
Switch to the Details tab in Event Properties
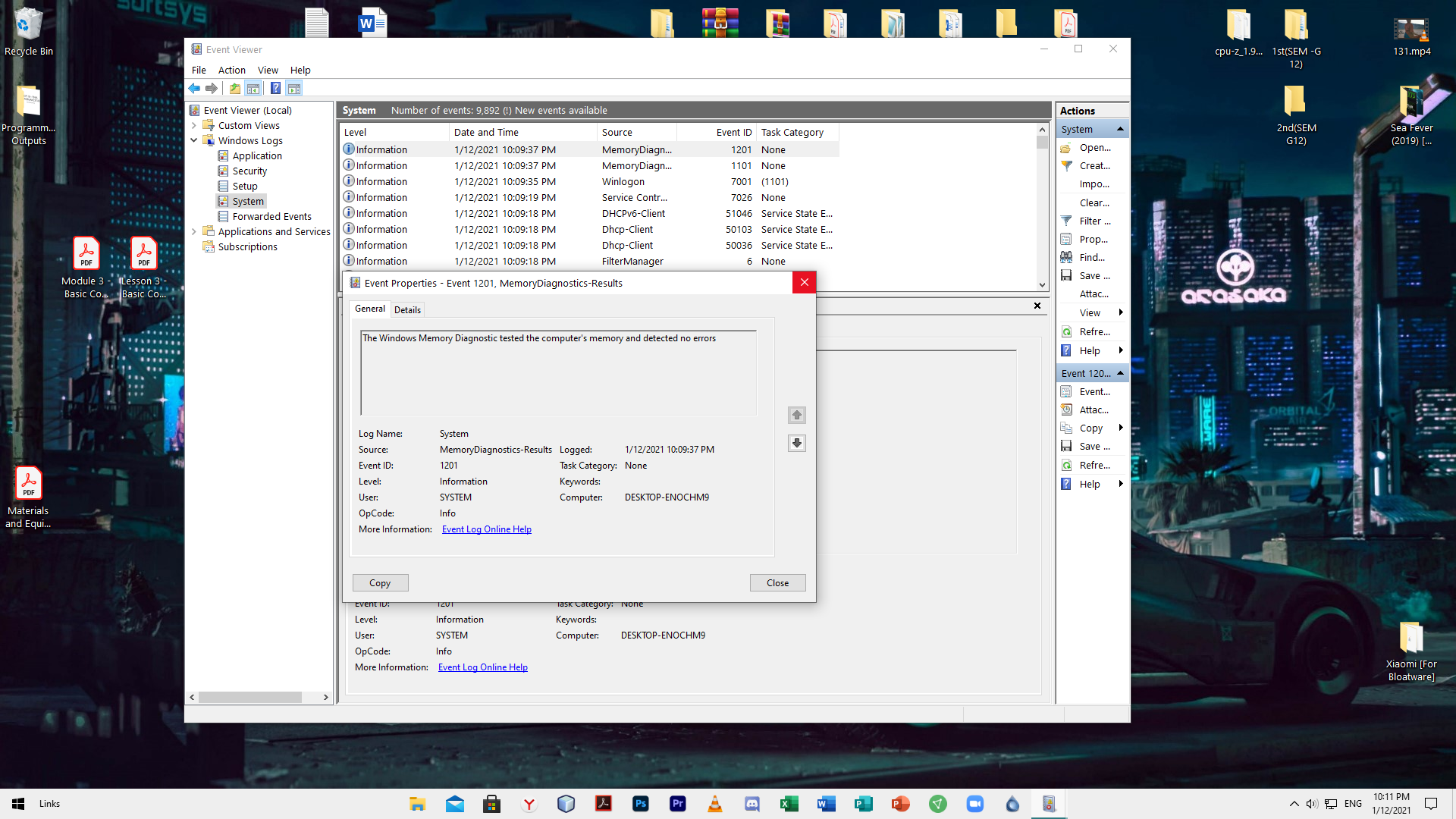pyautogui.click(x=407, y=309)
